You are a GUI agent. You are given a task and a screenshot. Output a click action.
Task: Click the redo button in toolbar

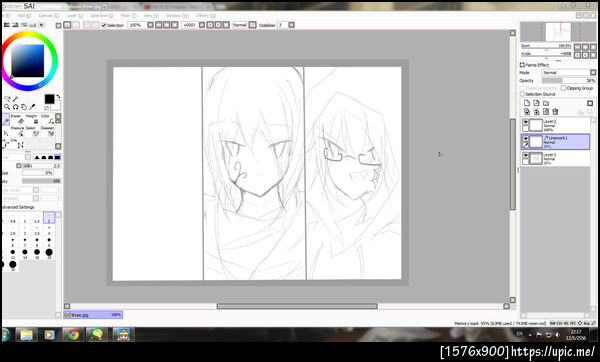[x=76, y=25]
